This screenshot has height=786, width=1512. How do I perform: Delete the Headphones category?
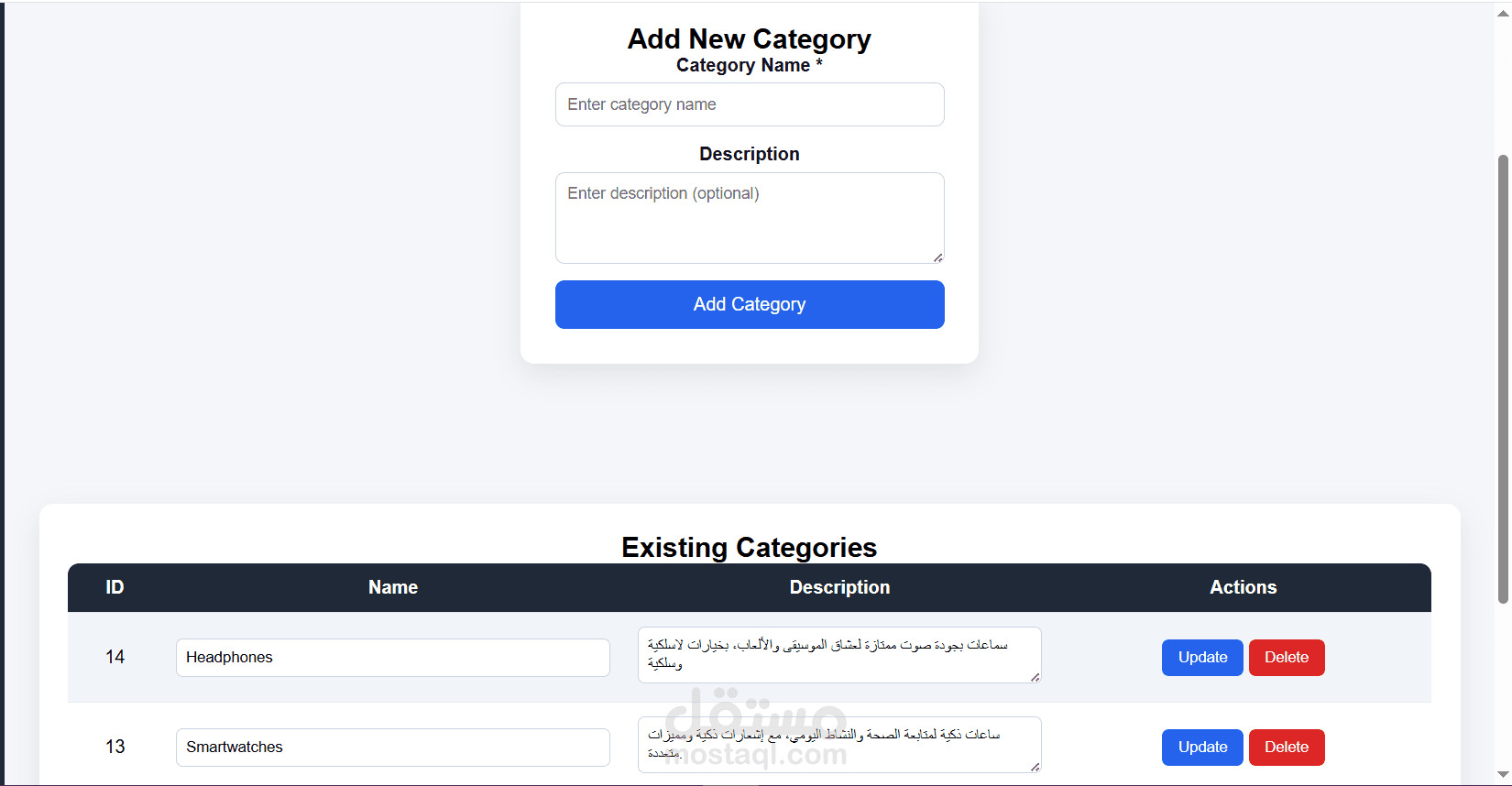point(1287,658)
